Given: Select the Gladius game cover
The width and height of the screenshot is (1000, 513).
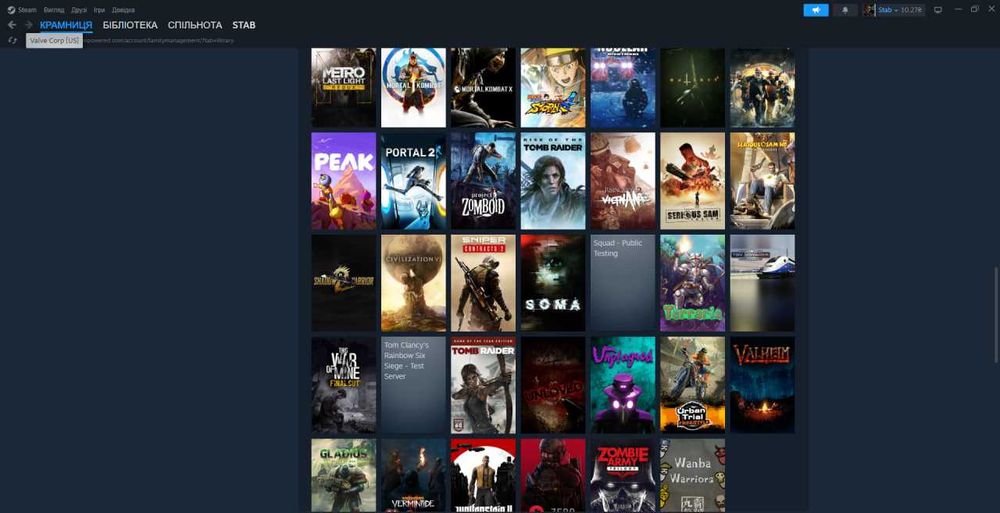Looking at the screenshot, I should coord(344,475).
